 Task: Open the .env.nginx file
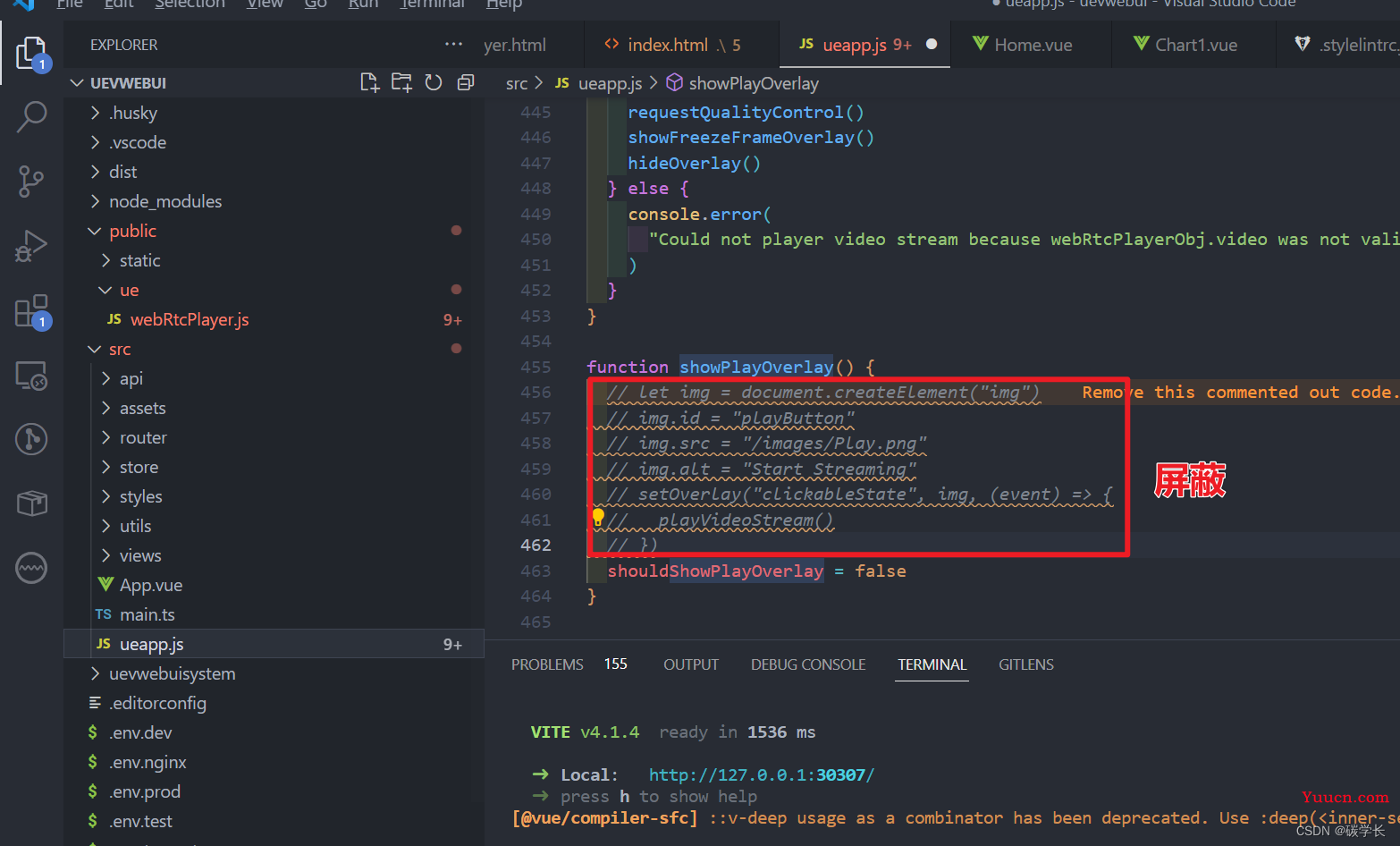pyautogui.click(x=274, y=762)
